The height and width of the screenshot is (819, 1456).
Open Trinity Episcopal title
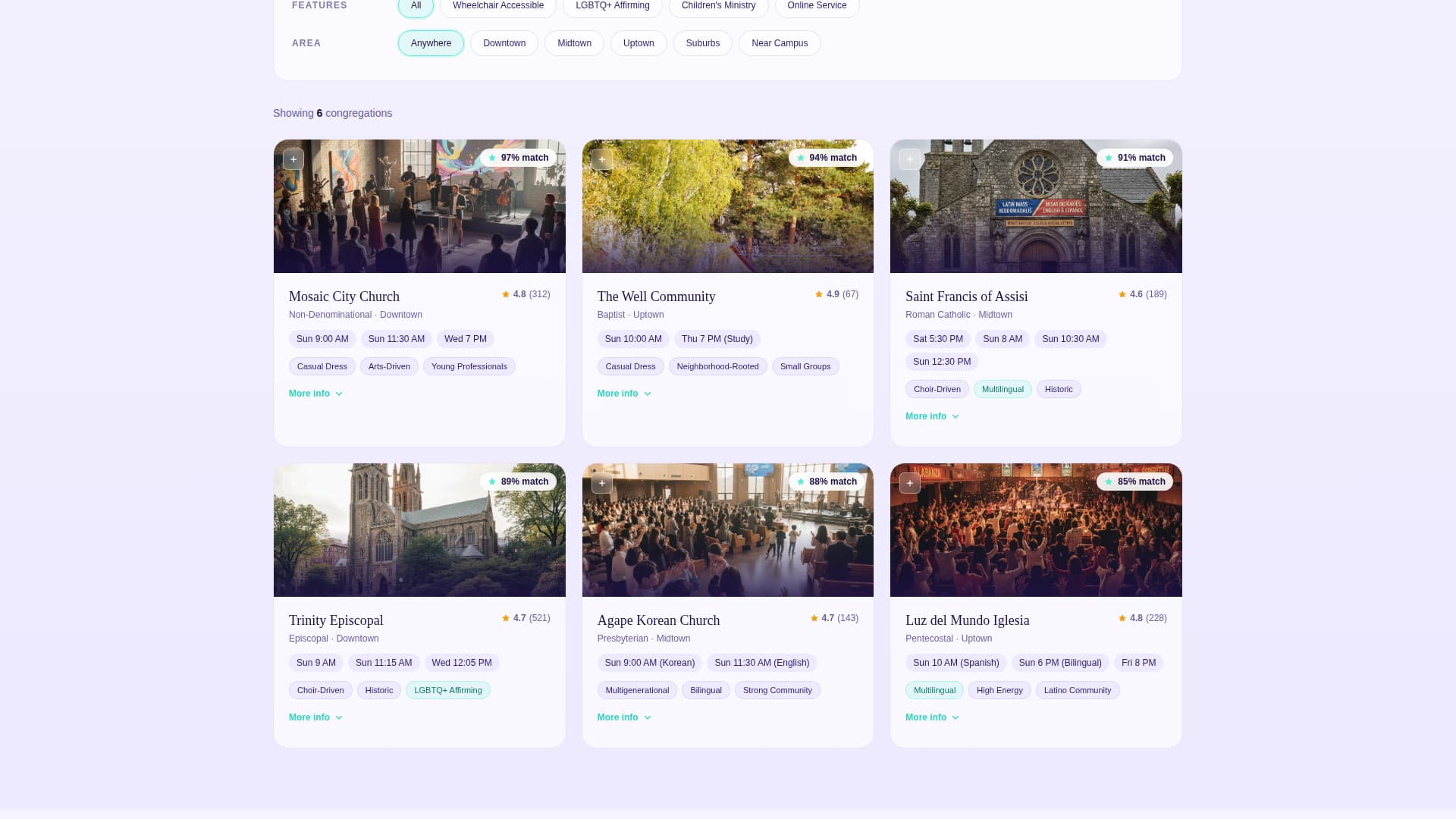[336, 620]
